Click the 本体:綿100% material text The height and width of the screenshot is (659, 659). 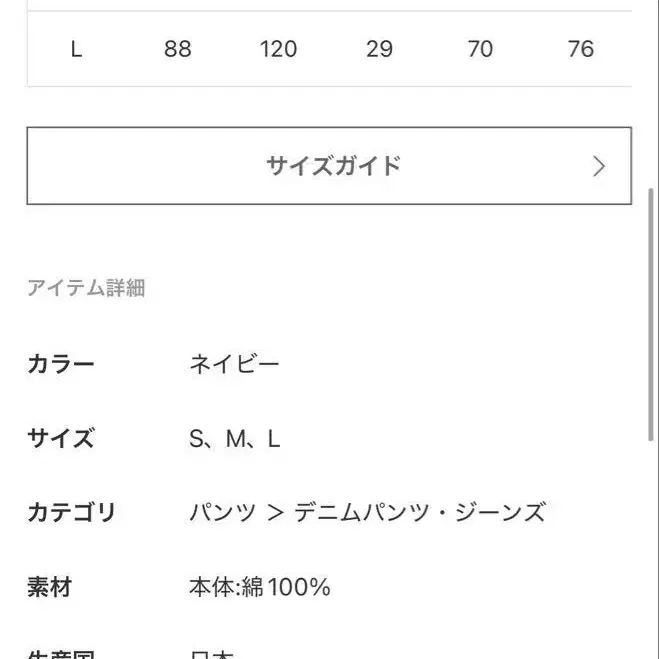(x=260, y=587)
